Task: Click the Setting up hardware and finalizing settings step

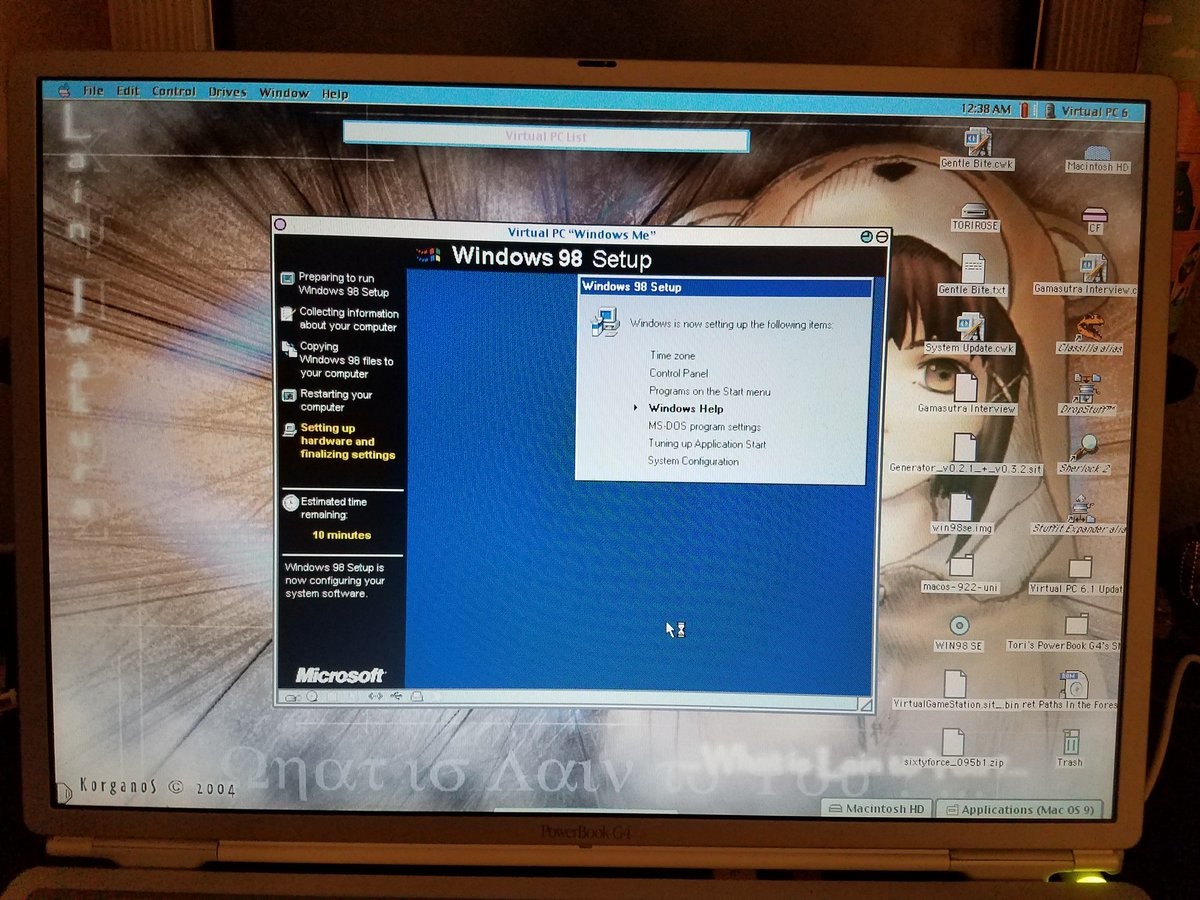Action: [339, 441]
